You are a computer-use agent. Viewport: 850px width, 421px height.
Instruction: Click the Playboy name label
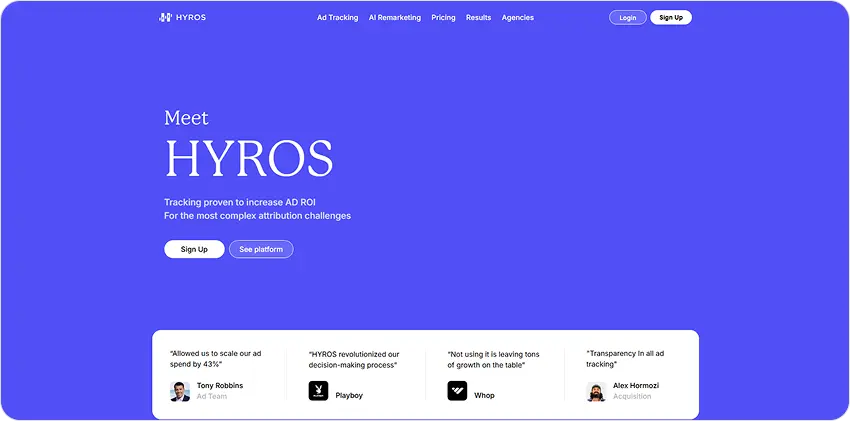click(x=349, y=396)
